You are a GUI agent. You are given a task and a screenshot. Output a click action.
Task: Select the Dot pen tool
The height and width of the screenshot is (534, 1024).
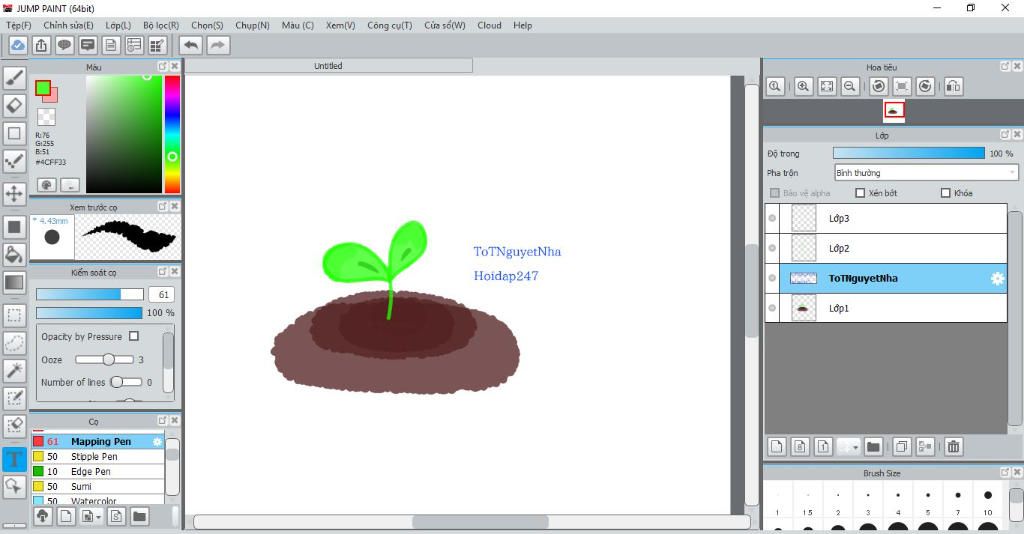coord(14,161)
